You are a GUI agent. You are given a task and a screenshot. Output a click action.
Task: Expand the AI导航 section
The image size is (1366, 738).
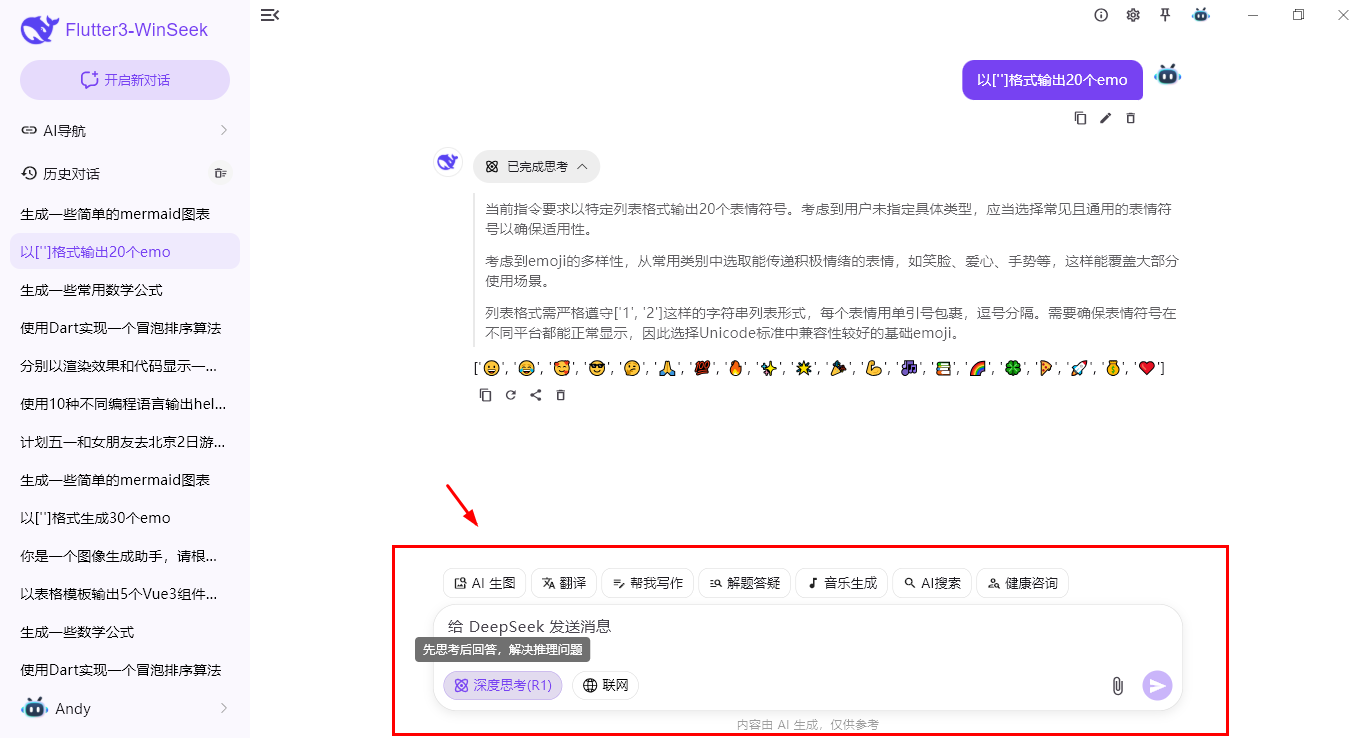pyautogui.click(x=124, y=130)
